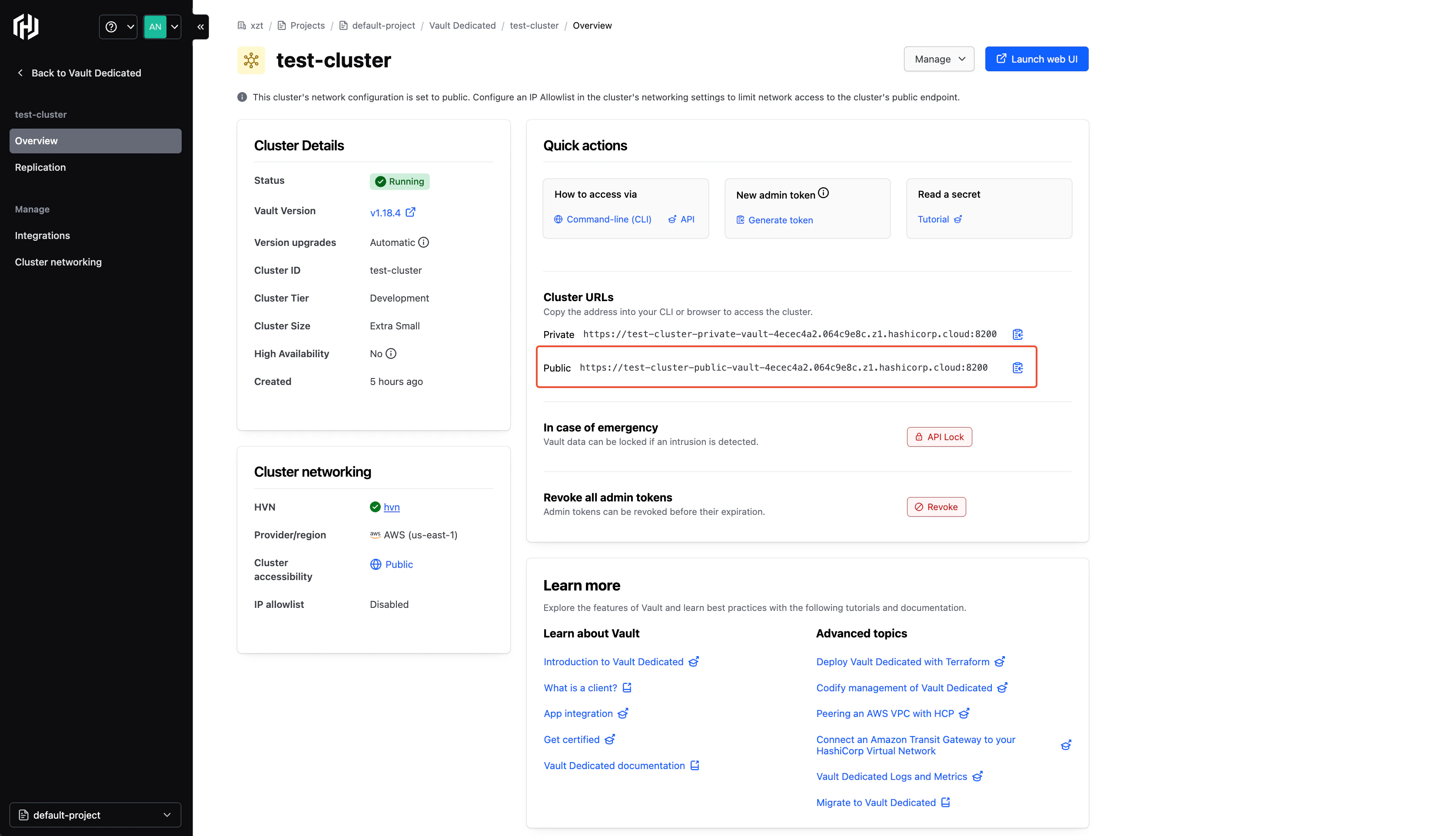Image resolution: width=1456 pixels, height=836 pixels.
Task: Open Vault Dedicated Logs and Metrics
Action: point(900,776)
